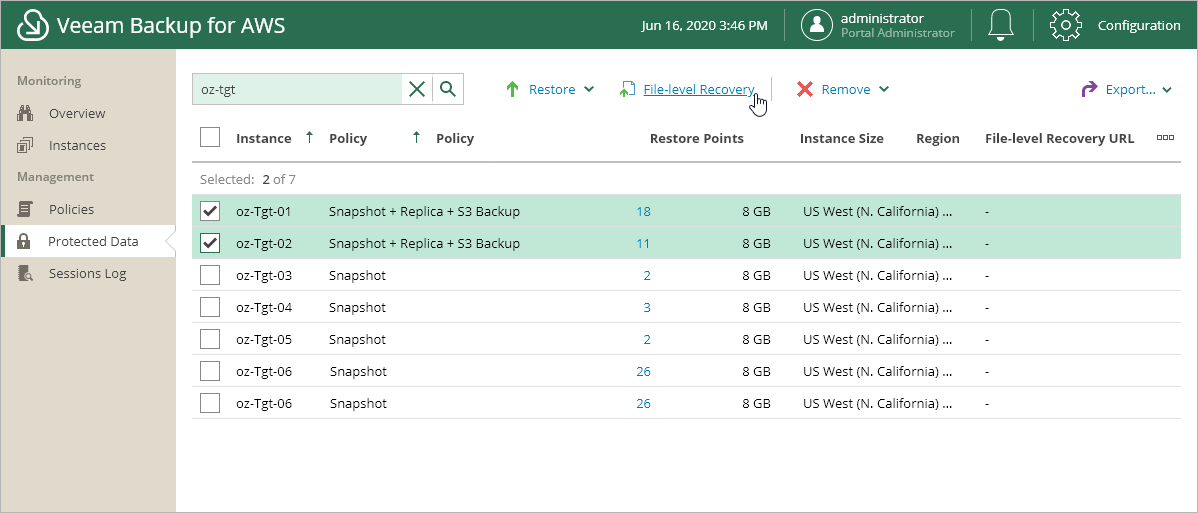The height and width of the screenshot is (513, 1198).
Task: Open the Sessions Log page
Action: 88,274
